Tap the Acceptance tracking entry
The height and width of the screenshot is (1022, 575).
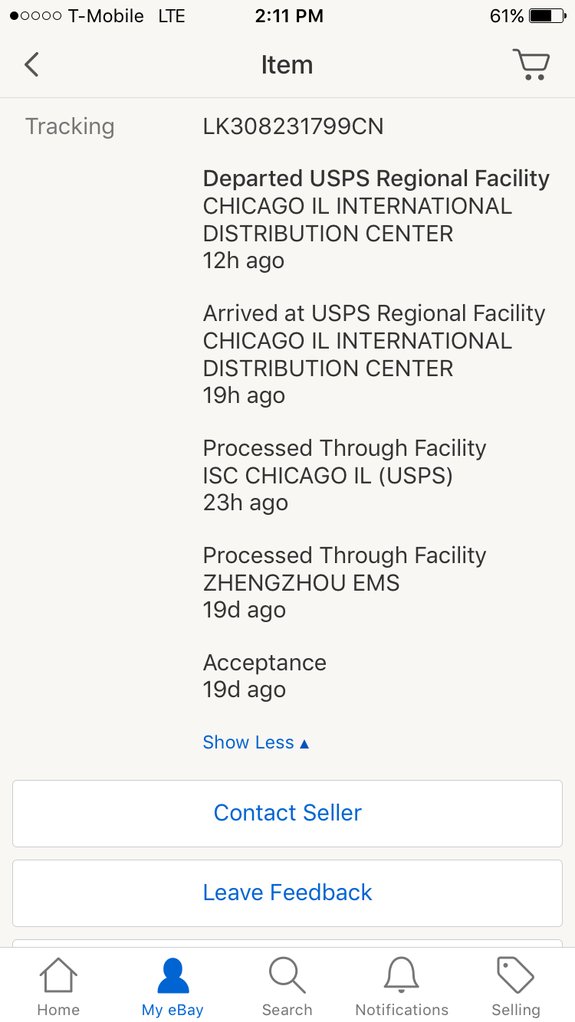pyautogui.click(x=265, y=676)
